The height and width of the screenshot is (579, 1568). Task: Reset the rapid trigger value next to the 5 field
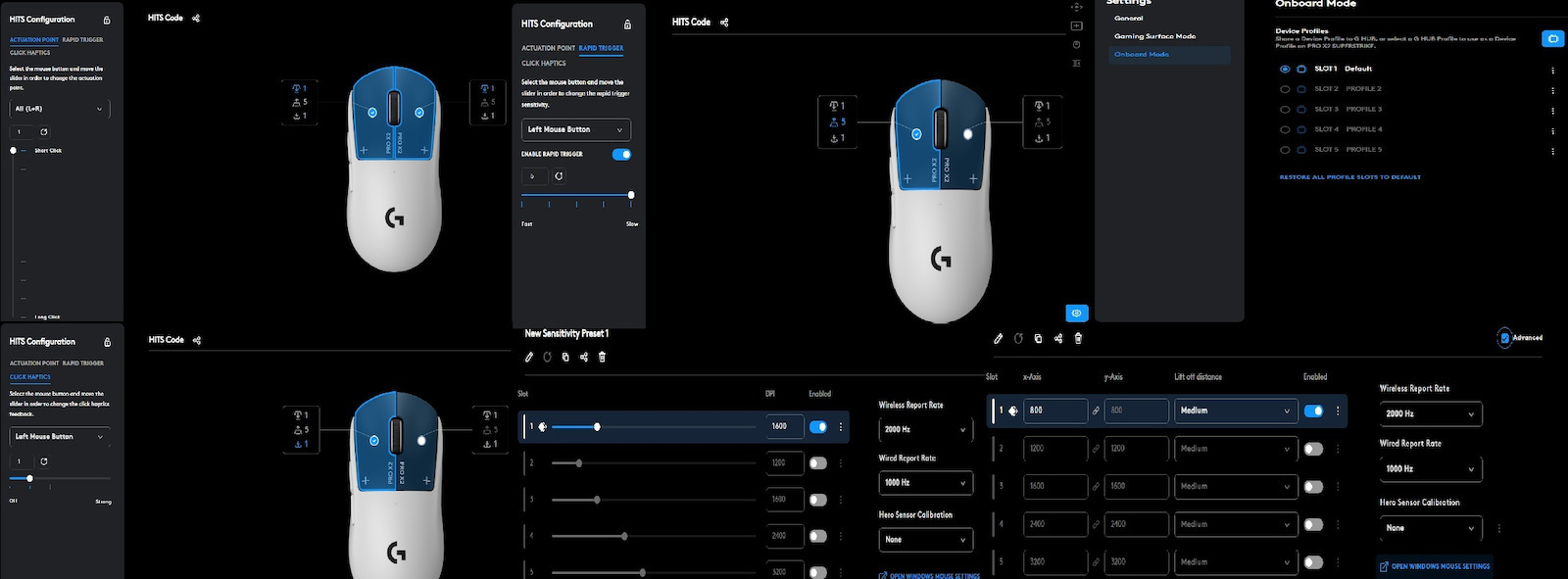[559, 176]
